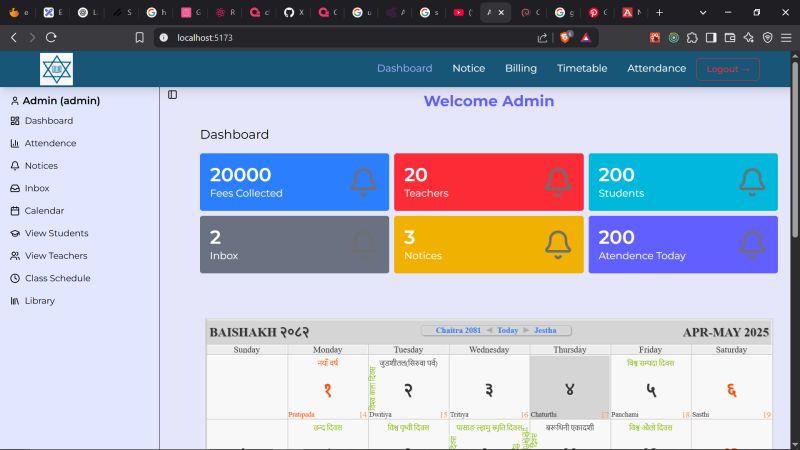Switch to the GitHub tab
Viewport: 800px width, 450px height.
pos(293,13)
